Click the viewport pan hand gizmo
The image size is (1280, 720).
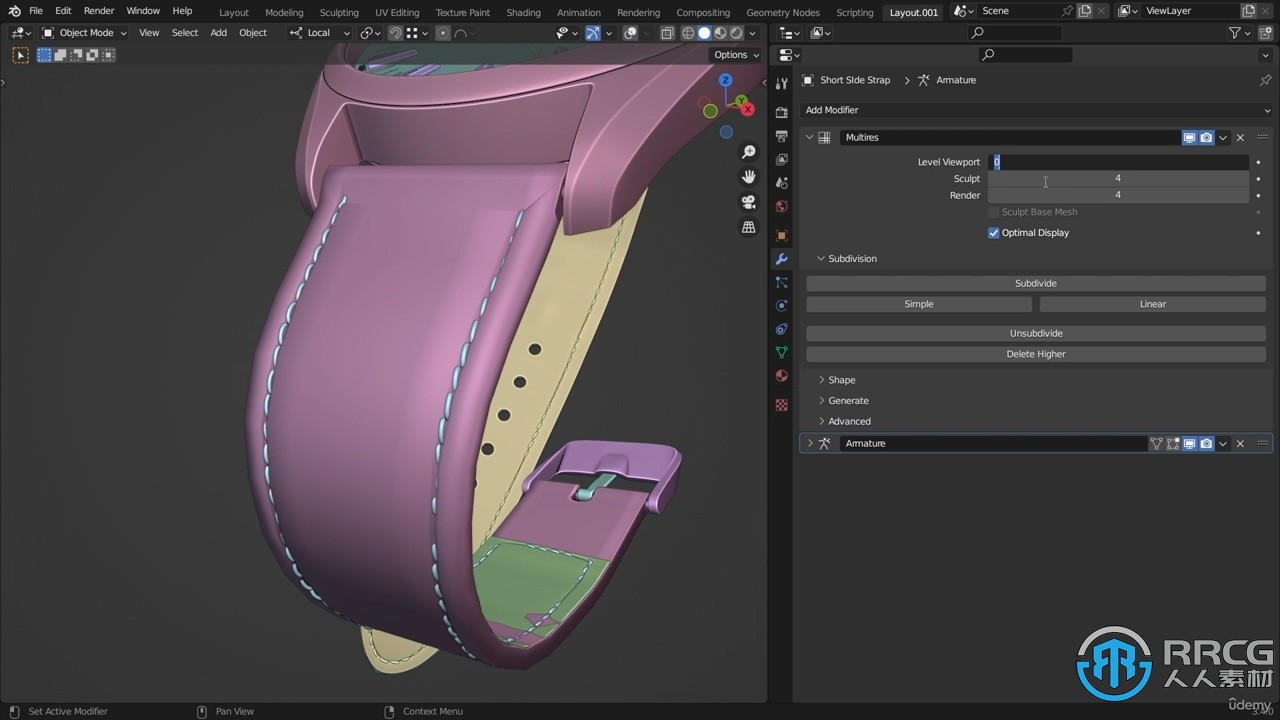click(x=748, y=177)
